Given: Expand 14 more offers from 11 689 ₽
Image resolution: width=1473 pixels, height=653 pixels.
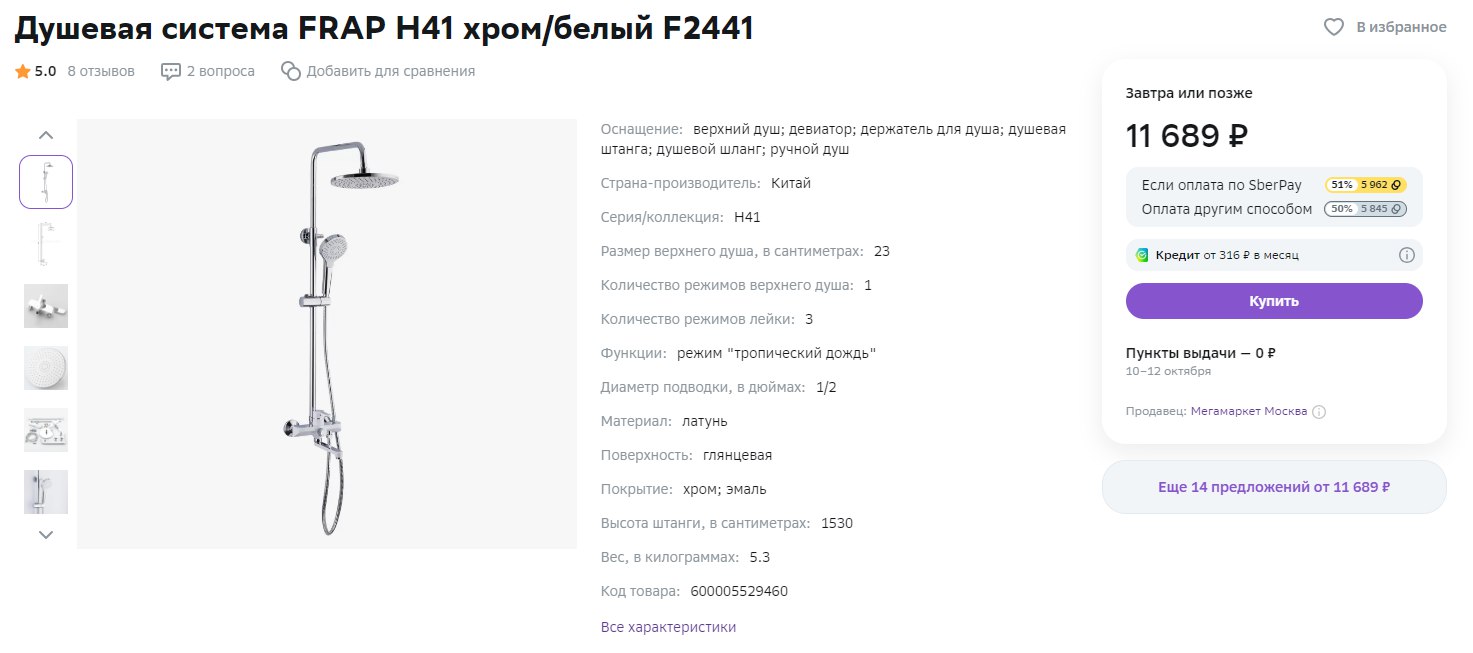Looking at the screenshot, I should click(1273, 487).
